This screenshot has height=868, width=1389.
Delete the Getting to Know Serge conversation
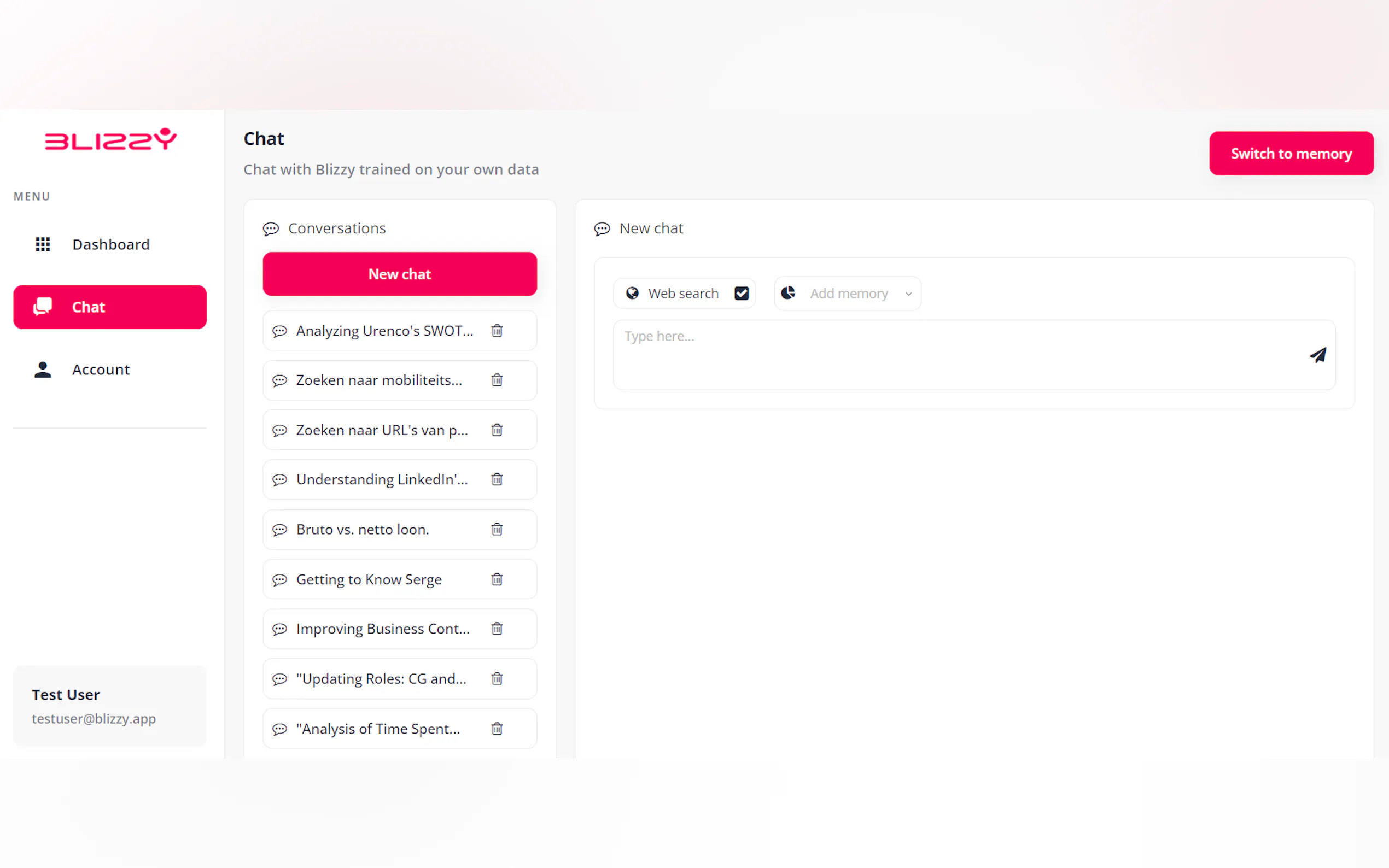tap(497, 579)
